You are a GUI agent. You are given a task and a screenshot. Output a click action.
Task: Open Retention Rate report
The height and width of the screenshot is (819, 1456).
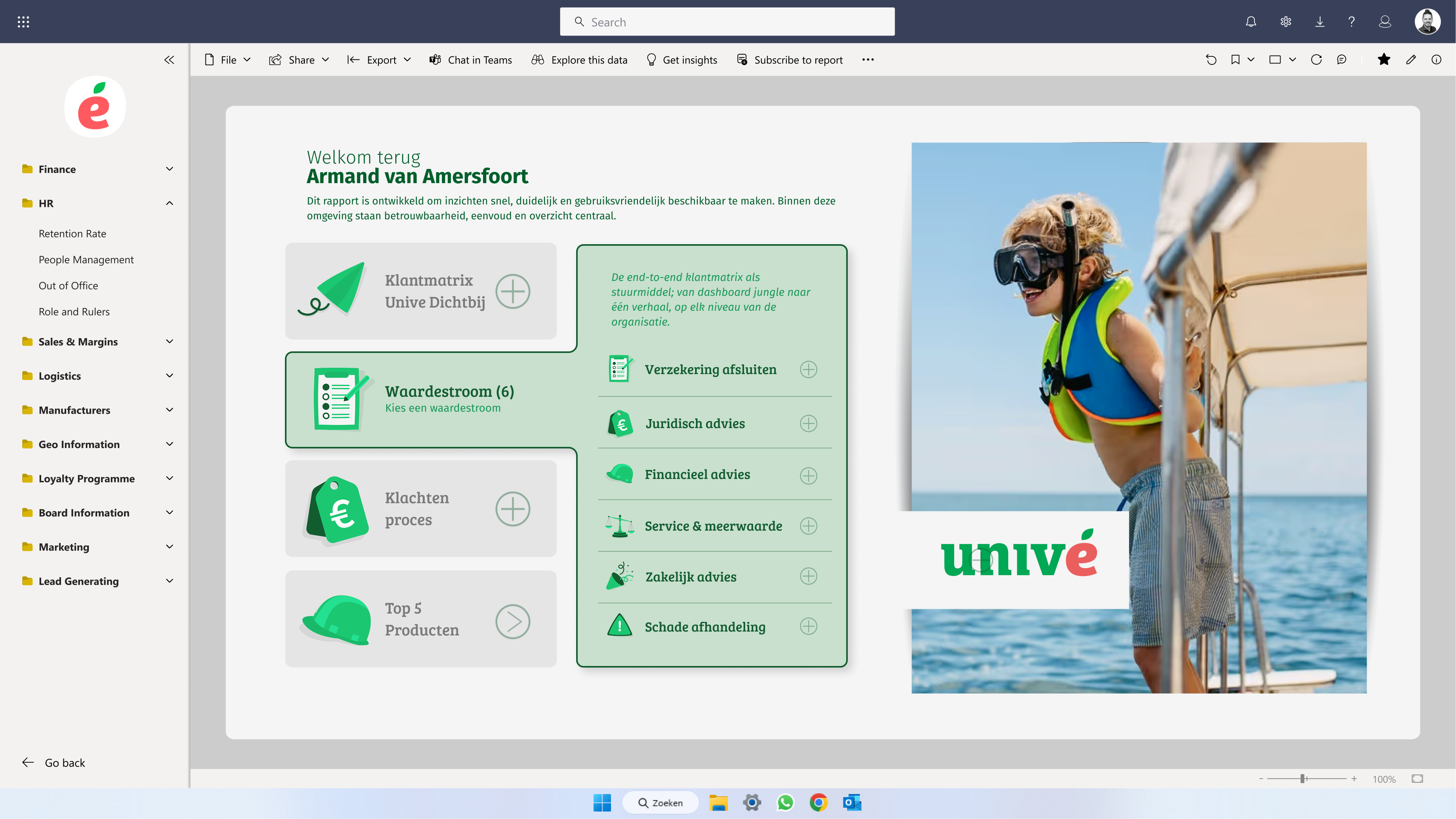pyautogui.click(x=72, y=234)
